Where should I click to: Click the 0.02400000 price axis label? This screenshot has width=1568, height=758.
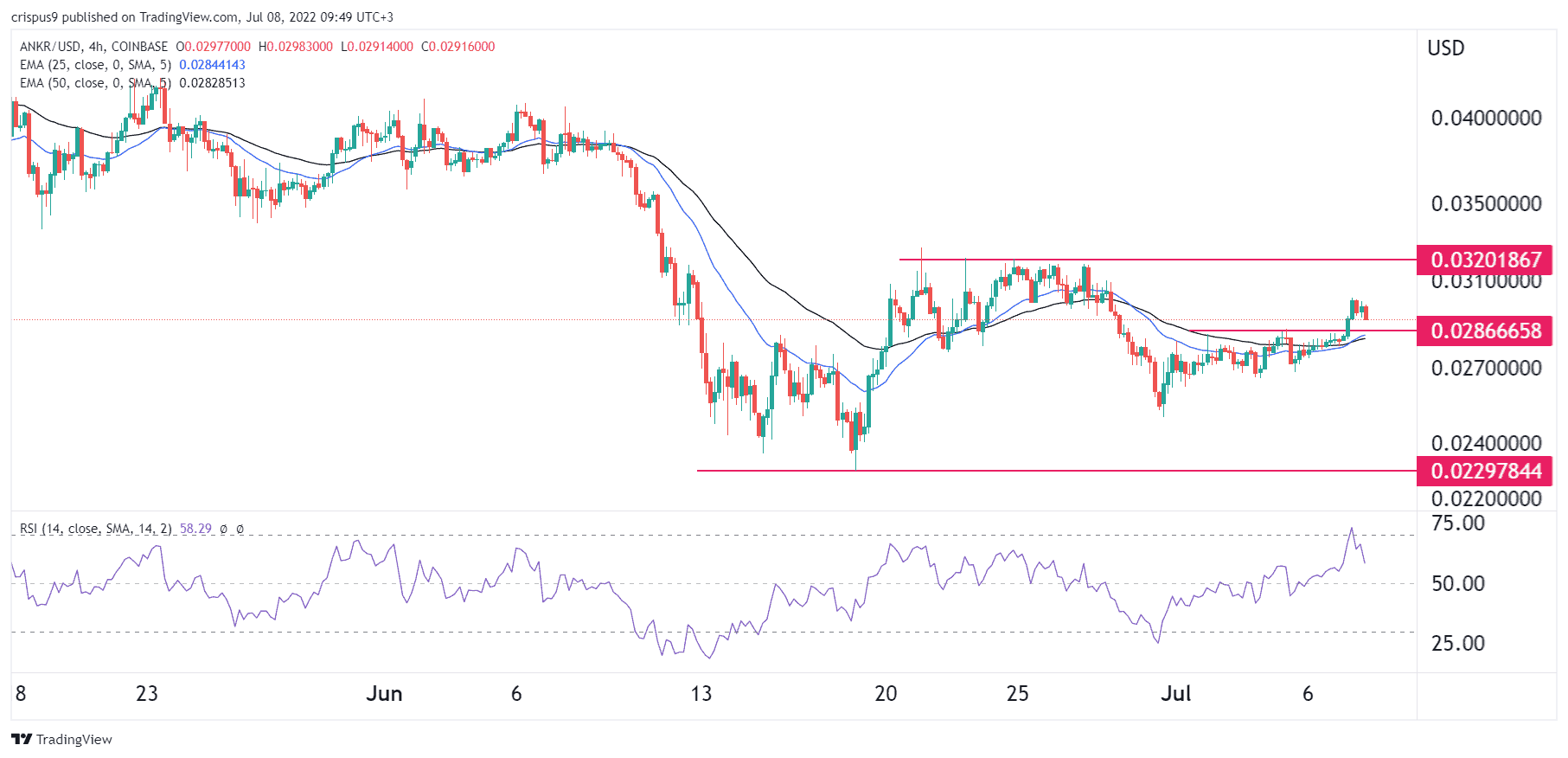point(1487,444)
